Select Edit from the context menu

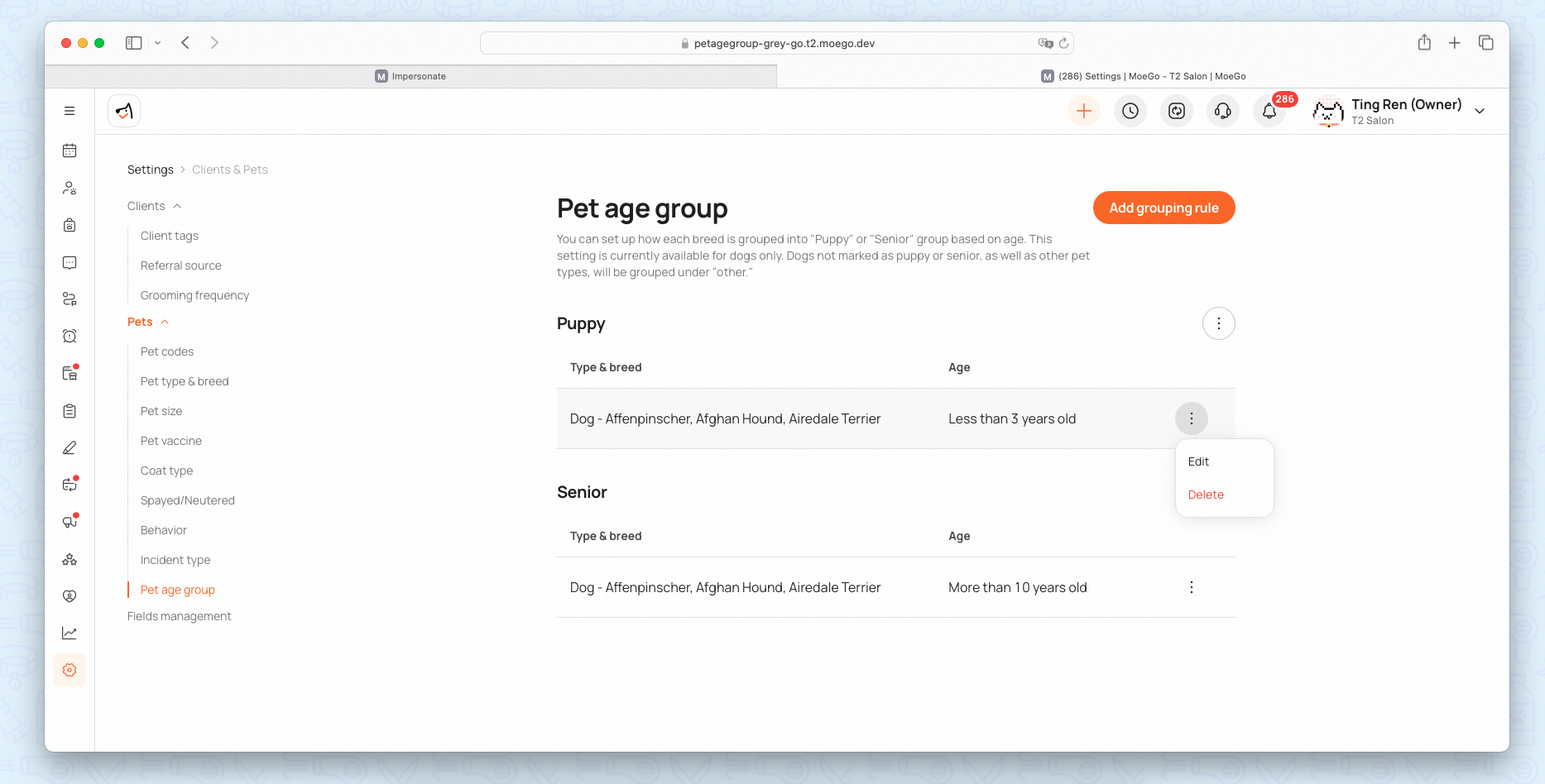tap(1198, 461)
